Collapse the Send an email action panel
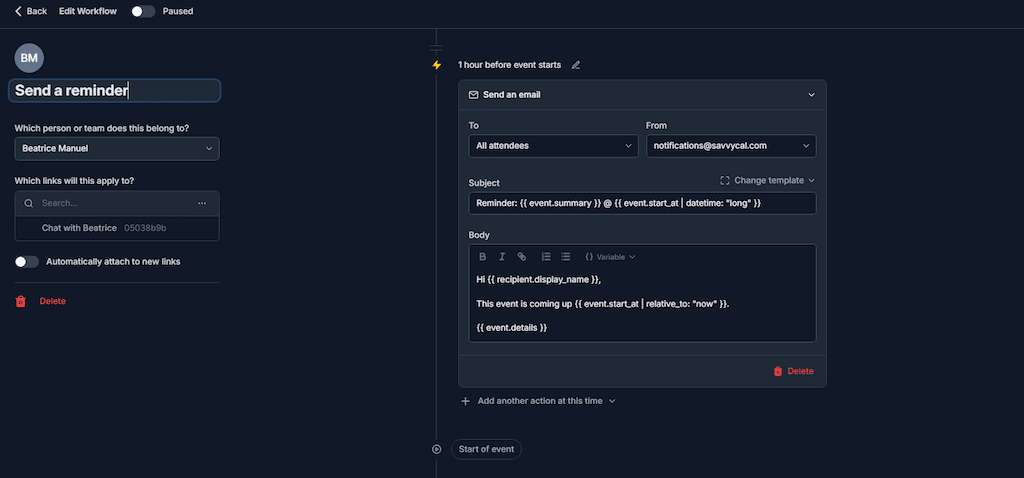Image resolution: width=1024 pixels, height=478 pixels. coord(811,95)
